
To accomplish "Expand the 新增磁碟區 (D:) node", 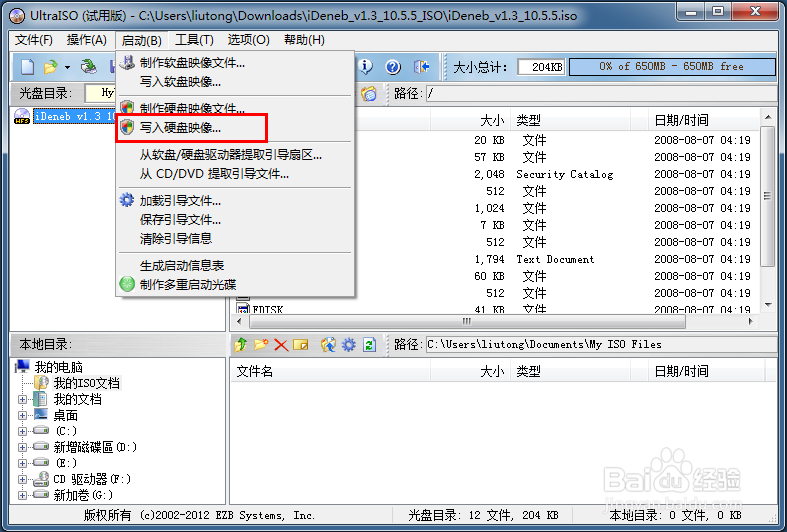I will click(x=22, y=447).
